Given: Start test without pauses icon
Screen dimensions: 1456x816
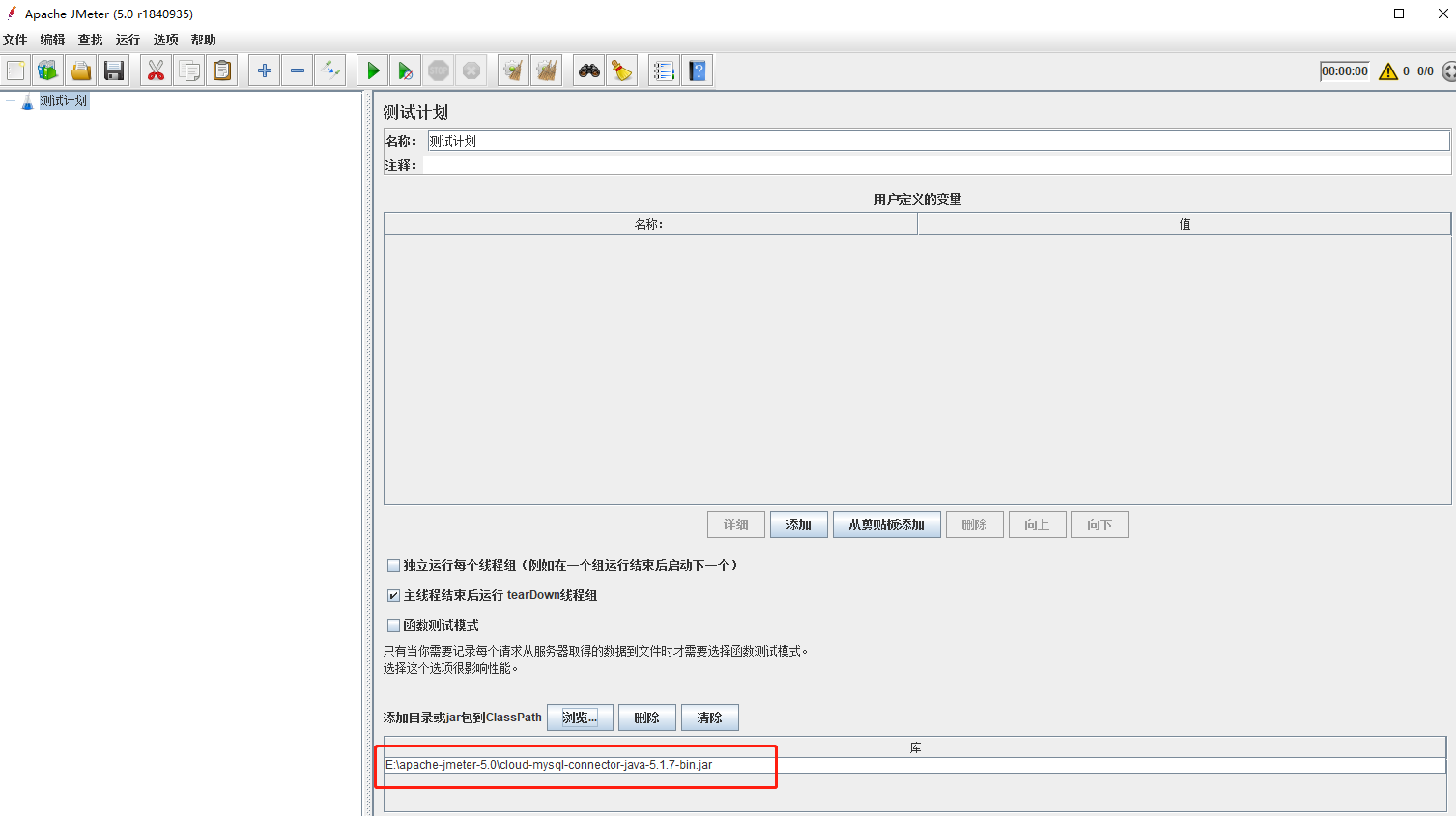Looking at the screenshot, I should point(406,70).
